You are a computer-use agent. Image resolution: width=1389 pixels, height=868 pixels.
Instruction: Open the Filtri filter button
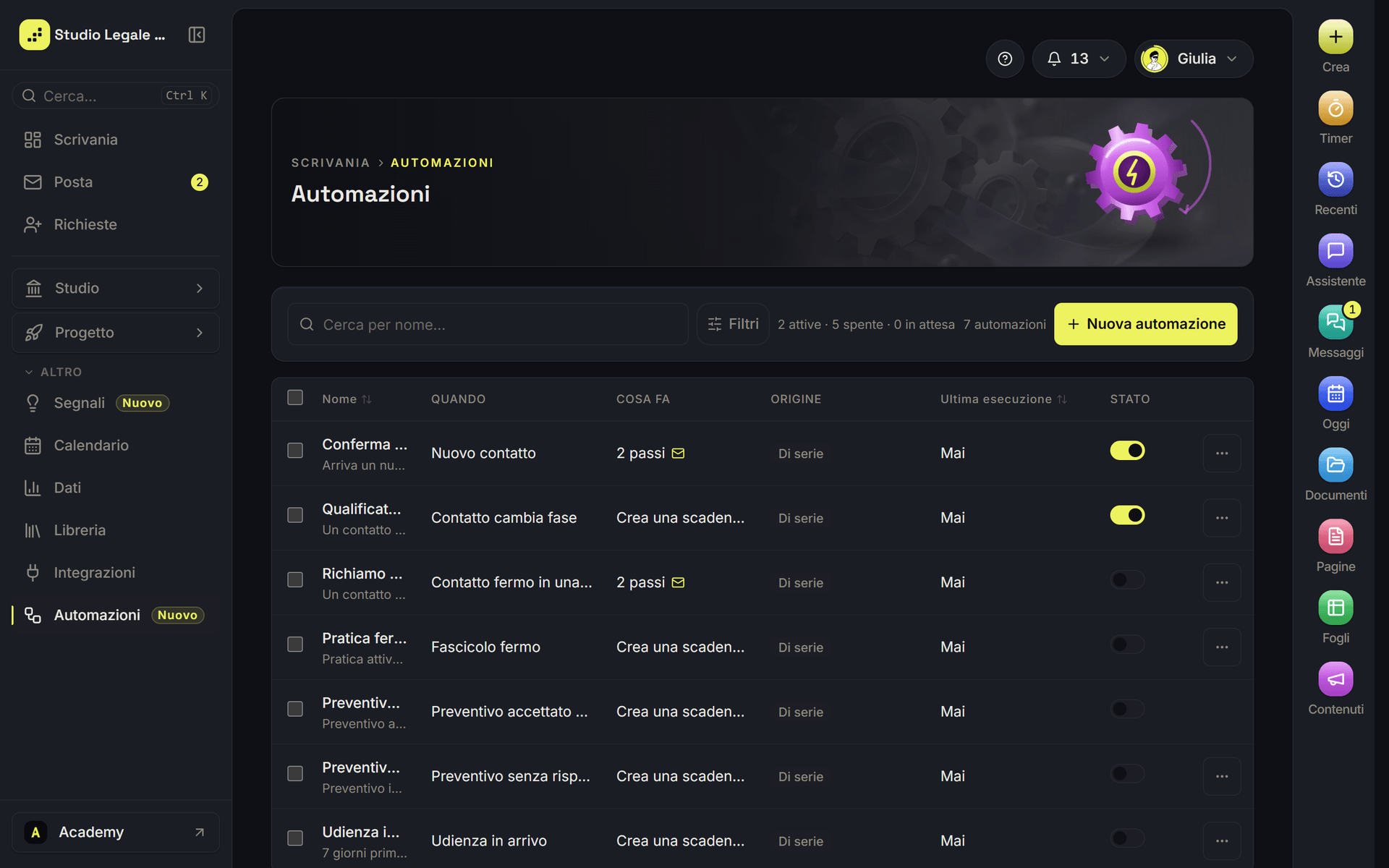click(x=733, y=324)
